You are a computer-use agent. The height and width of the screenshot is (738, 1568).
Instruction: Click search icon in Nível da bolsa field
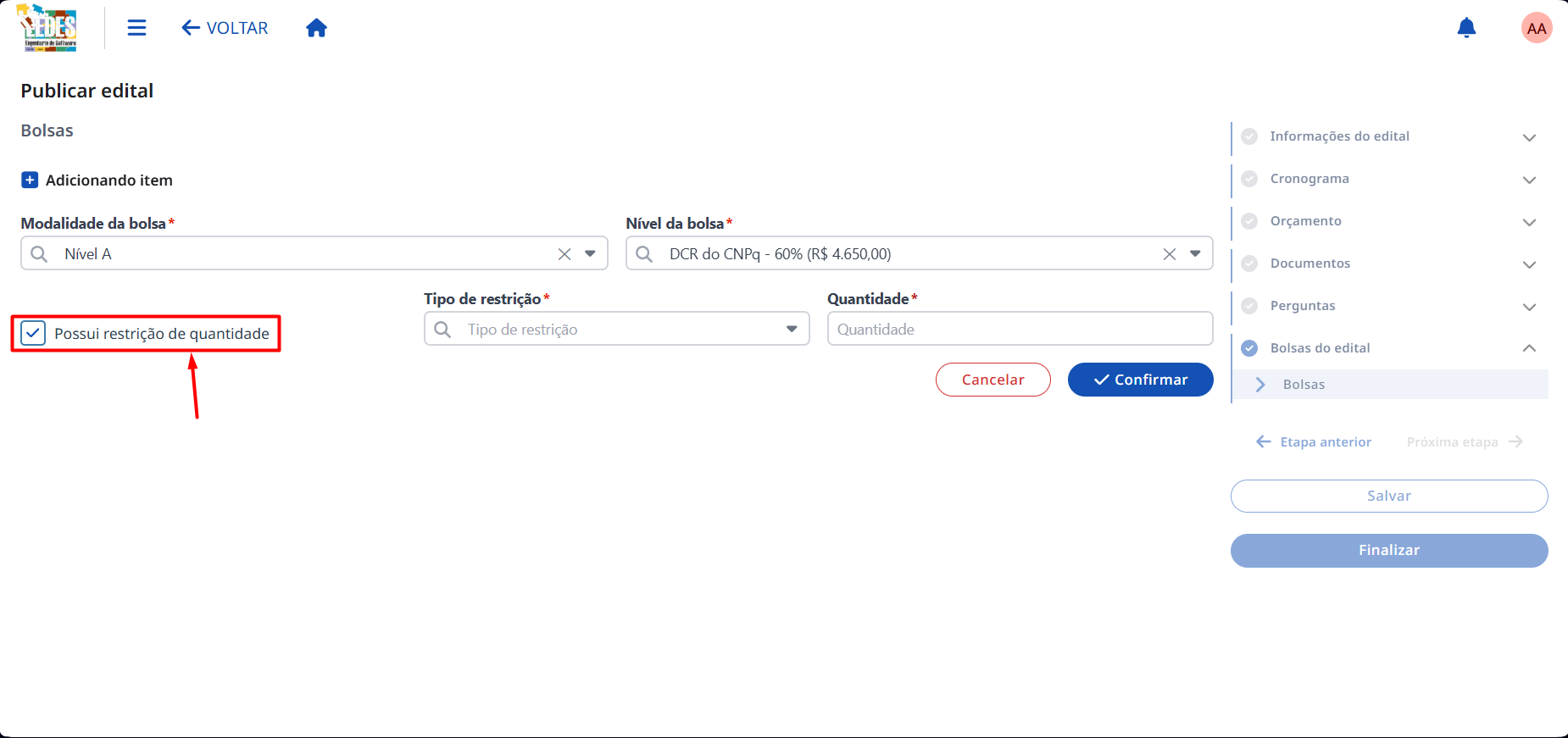coord(644,254)
